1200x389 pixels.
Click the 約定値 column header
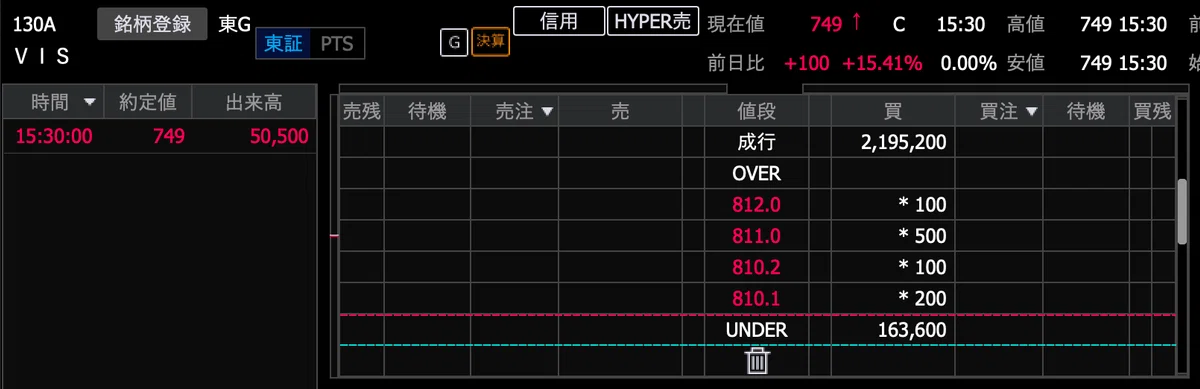148,102
